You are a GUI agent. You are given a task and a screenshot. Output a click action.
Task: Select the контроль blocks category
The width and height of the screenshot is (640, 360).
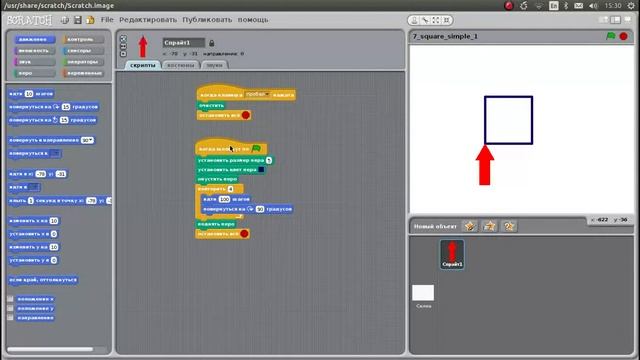tap(83, 39)
